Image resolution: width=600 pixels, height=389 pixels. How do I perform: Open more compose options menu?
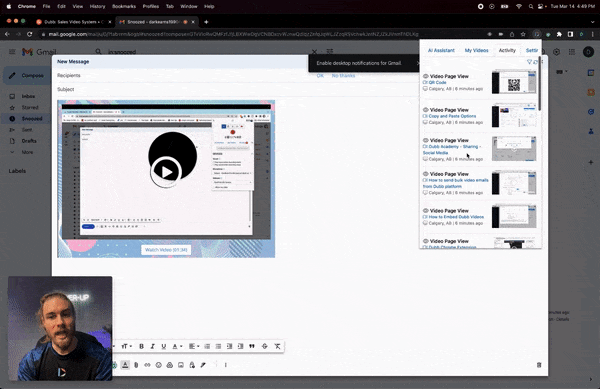tap(226, 365)
